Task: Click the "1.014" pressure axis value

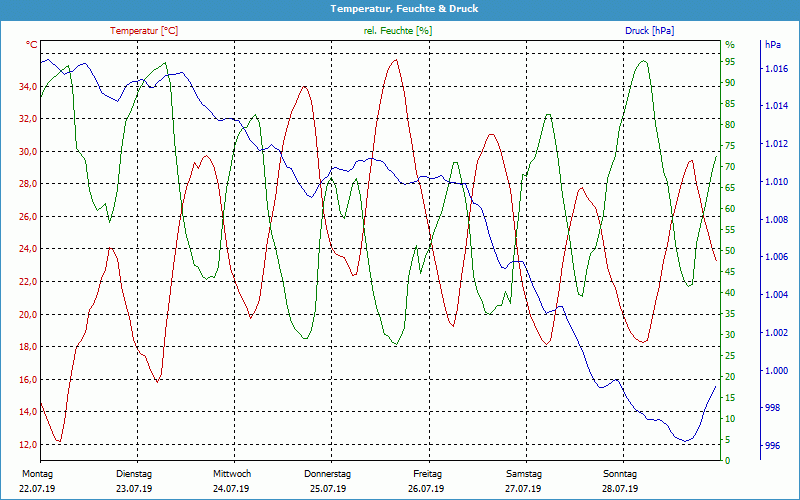Action: coord(776,106)
